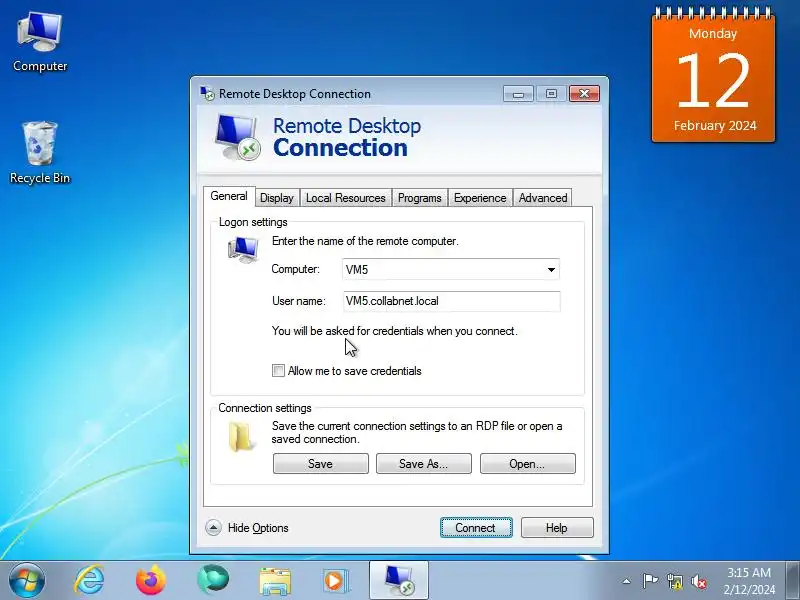This screenshot has height=600, width=800.
Task: Click the Help button
Action: (557, 528)
